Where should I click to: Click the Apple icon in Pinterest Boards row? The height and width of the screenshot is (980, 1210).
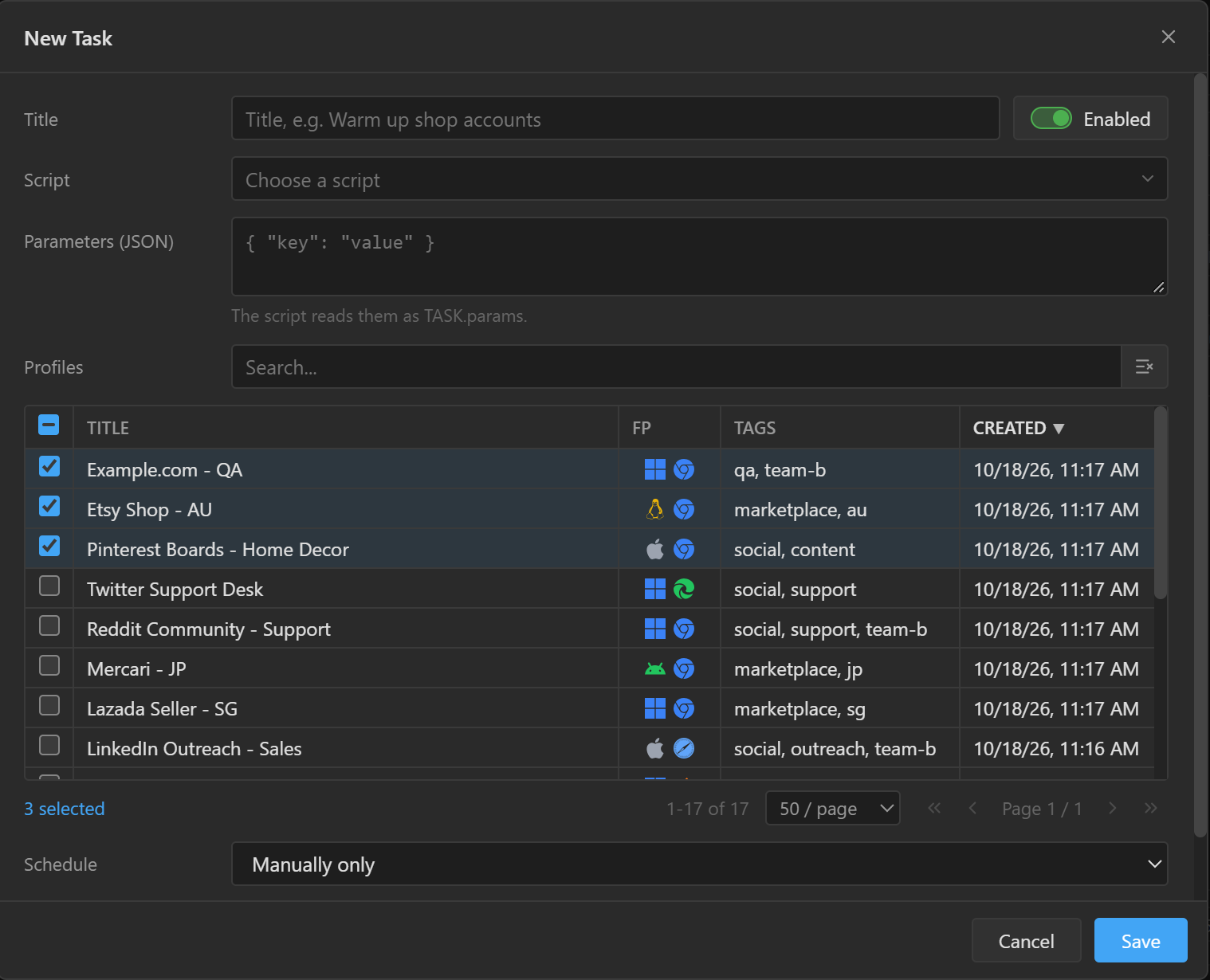coord(655,549)
